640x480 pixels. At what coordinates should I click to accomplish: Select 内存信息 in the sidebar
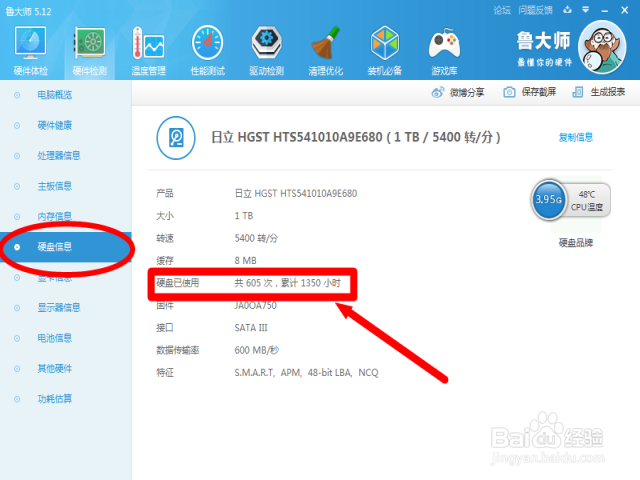click(x=55, y=216)
